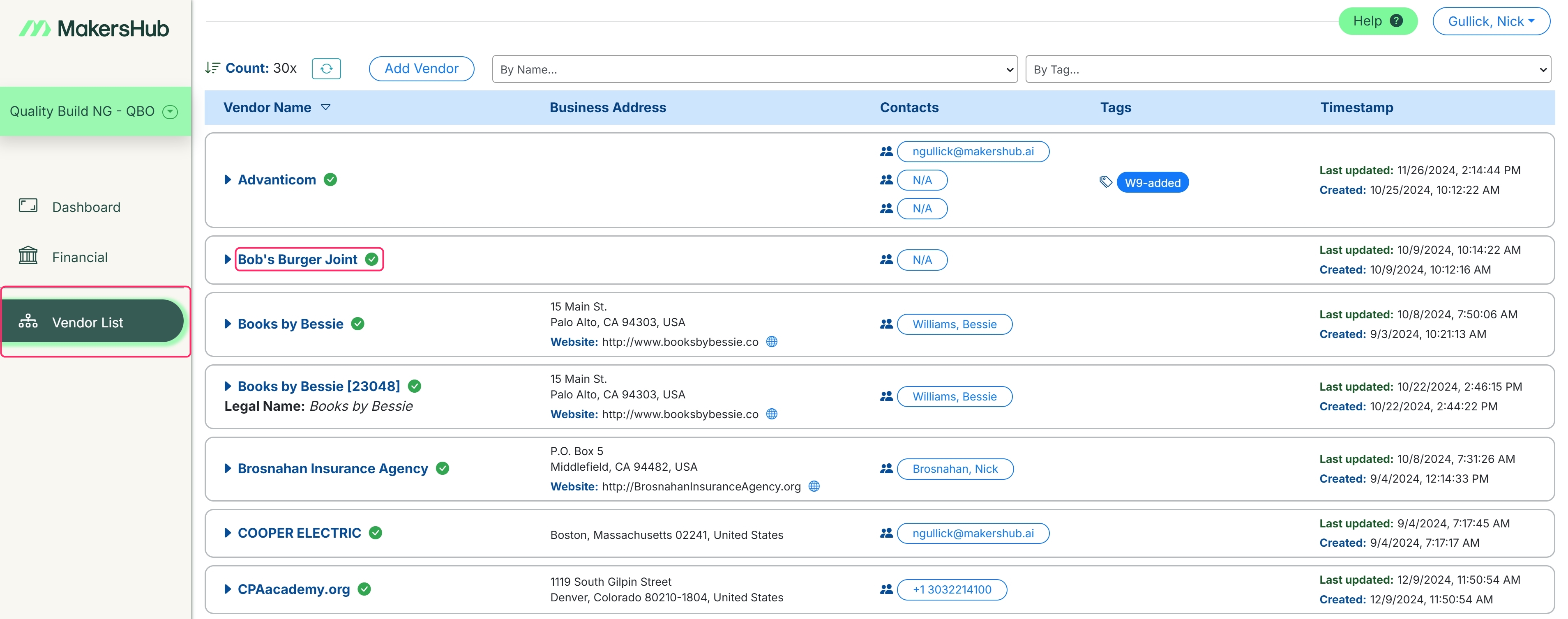Go to Dashboard in the sidebar
The image size is (1568, 619).
click(86, 207)
